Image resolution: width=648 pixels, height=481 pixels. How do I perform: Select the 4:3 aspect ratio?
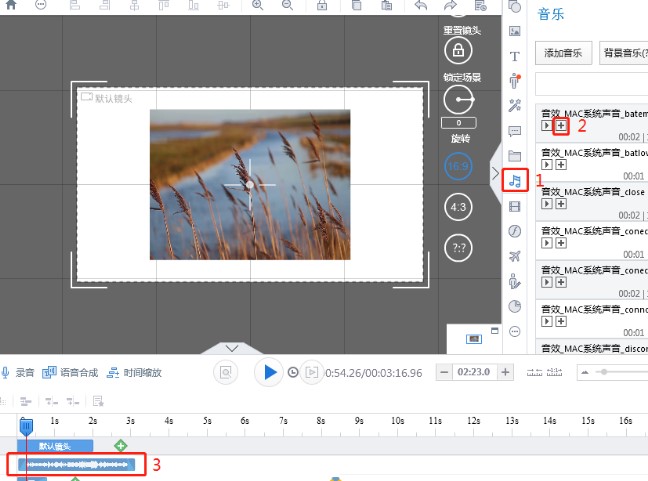click(458, 207)
